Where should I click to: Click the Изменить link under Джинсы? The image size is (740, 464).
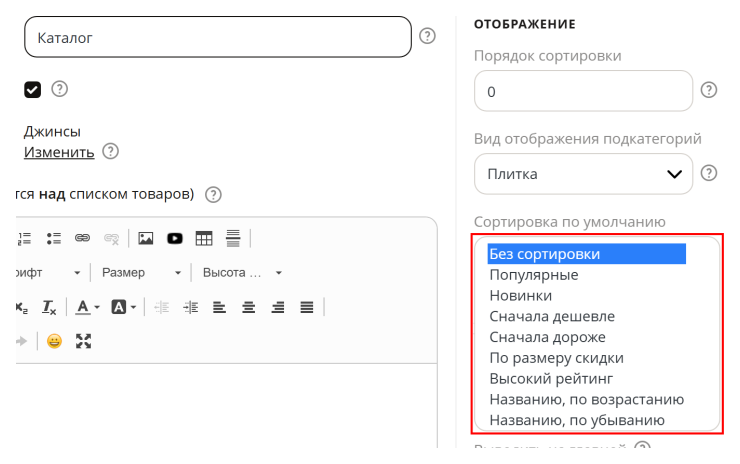coord(59,152)
